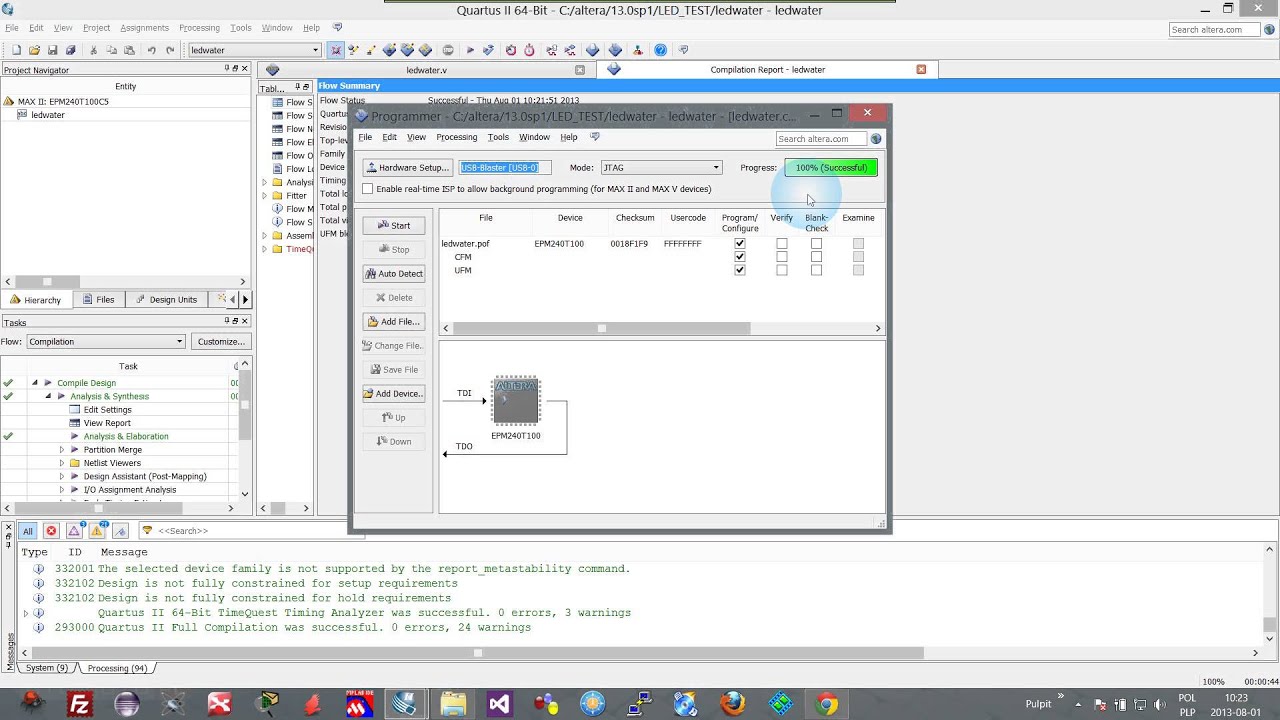Switch to System (9) messages tab
Image resolution: width=1280 pixels, height=720 pixels.
pos(47,668)
